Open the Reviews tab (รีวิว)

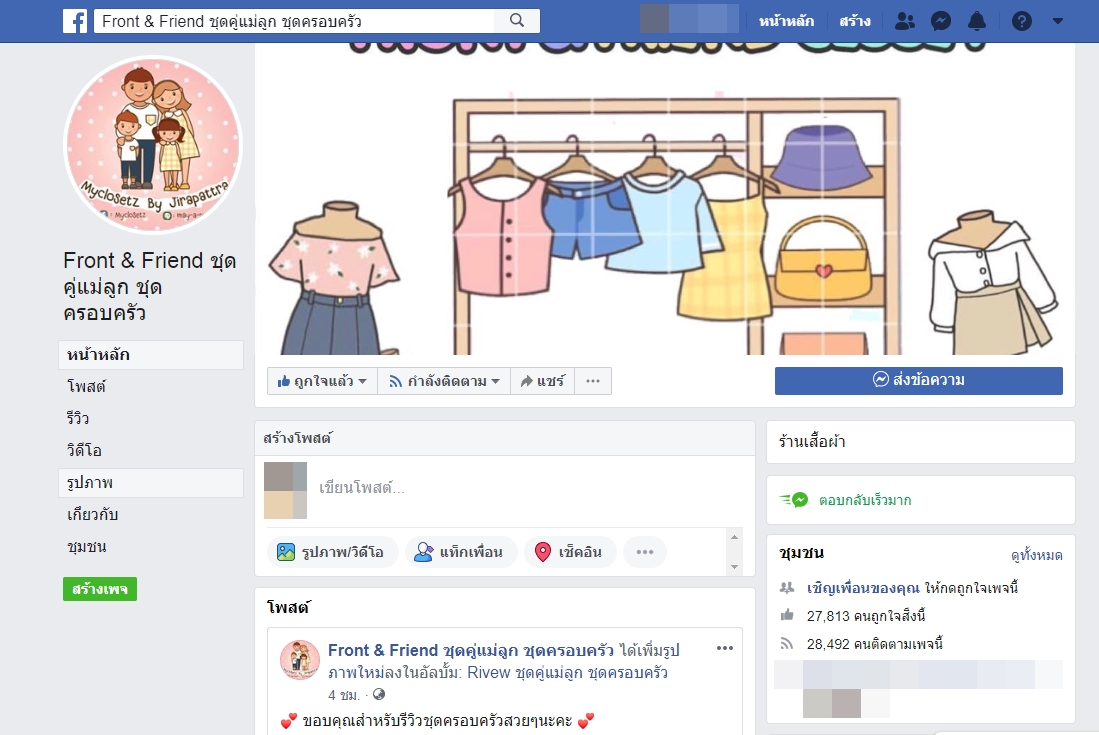[x=79, y=418]
